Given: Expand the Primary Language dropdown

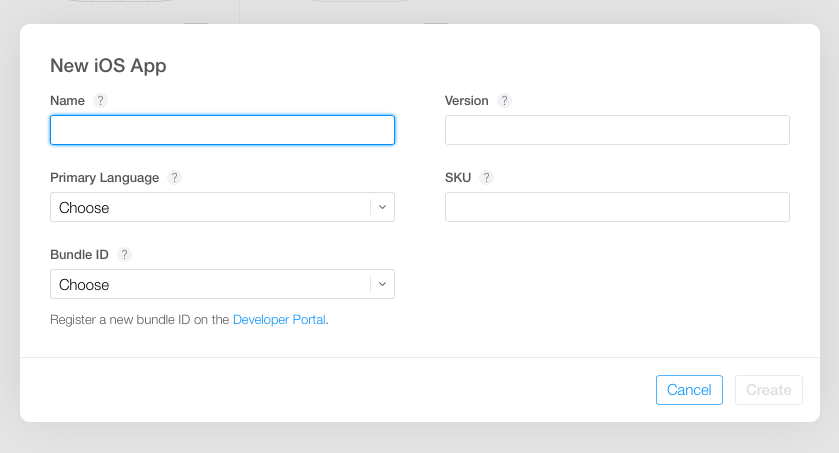Looking at the screenshot, I should pos(222,207).
